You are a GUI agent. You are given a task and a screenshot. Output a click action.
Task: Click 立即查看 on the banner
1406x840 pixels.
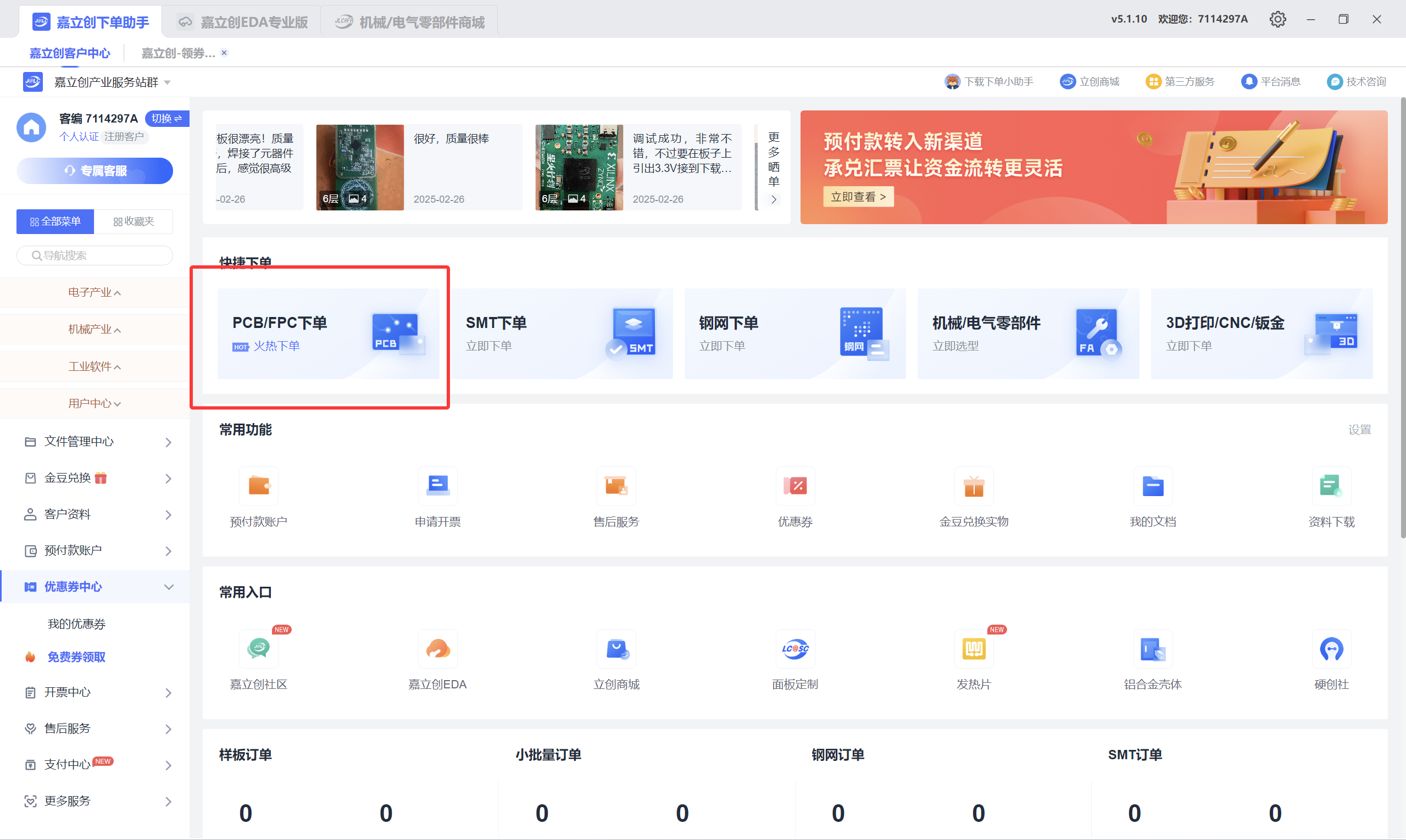pyautogui.click(x=858, y=197)
